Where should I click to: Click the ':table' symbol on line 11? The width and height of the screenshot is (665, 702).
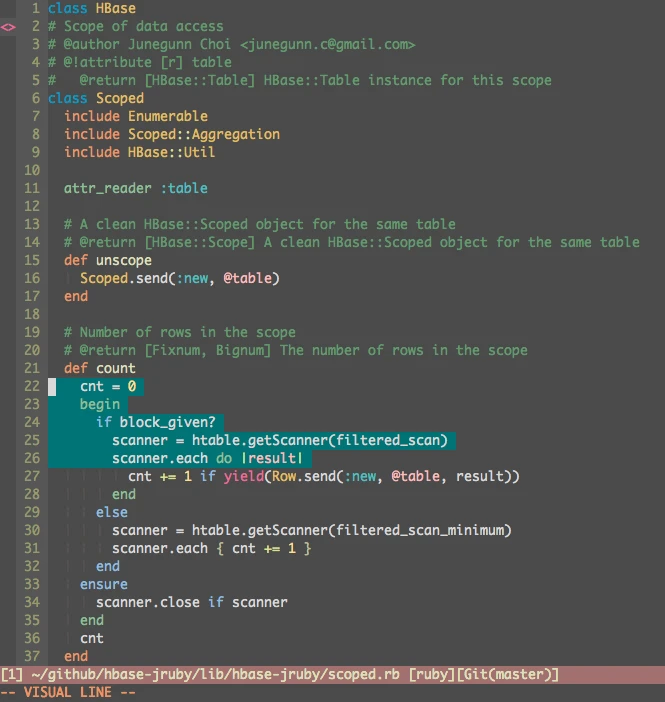click(184, 188)
